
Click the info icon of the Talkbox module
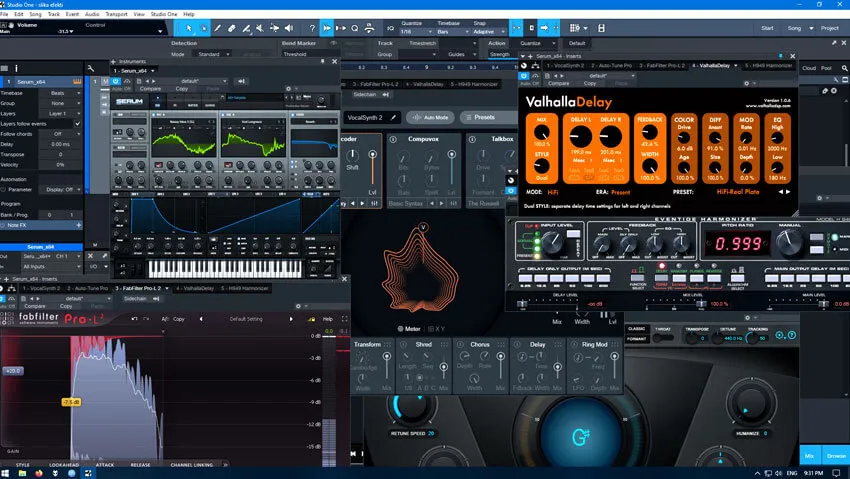(472, 139)
